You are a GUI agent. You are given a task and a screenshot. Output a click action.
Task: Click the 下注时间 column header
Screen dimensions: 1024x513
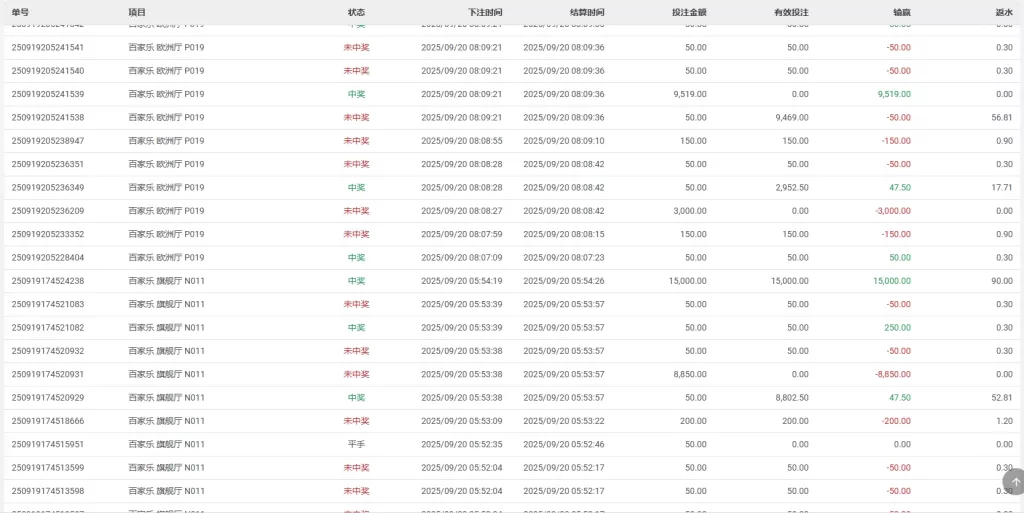[485, 12]
